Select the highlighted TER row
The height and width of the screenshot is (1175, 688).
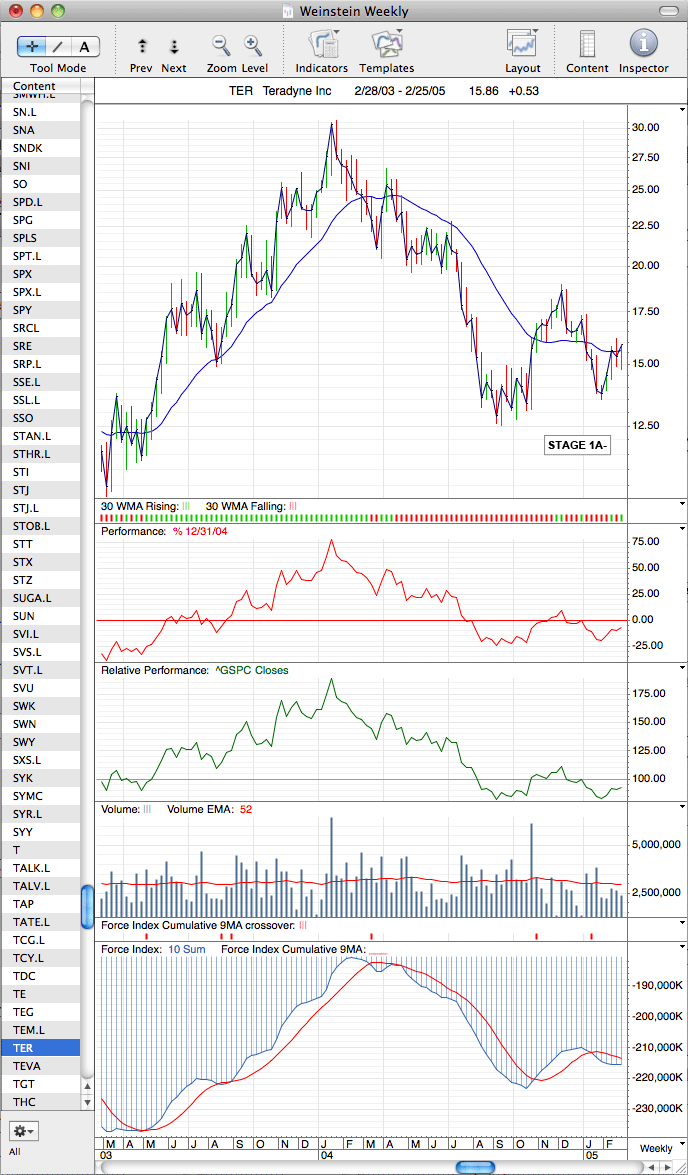(40, 1047)
